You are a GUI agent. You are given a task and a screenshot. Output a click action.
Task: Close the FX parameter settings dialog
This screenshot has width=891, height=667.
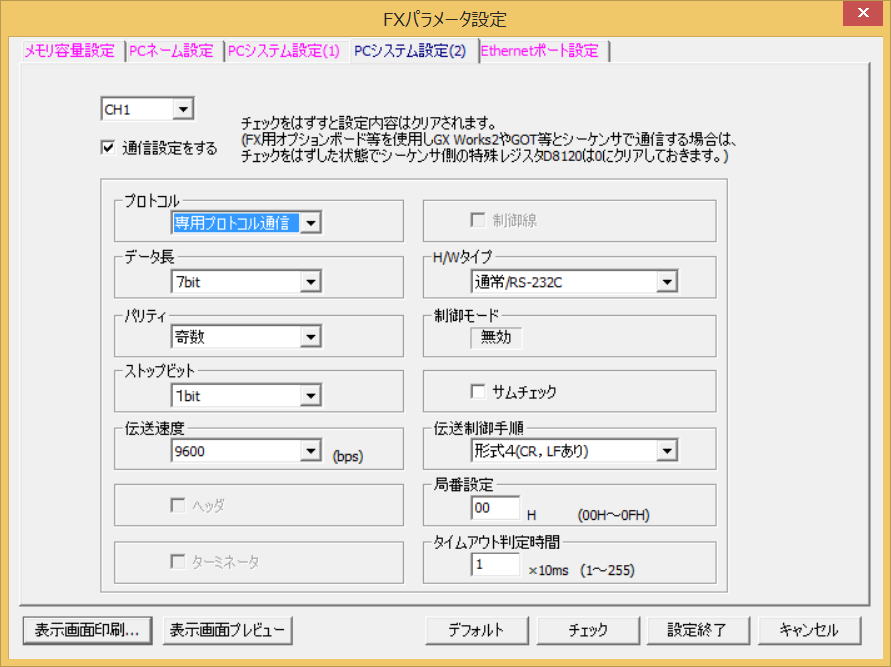(858, 17)
